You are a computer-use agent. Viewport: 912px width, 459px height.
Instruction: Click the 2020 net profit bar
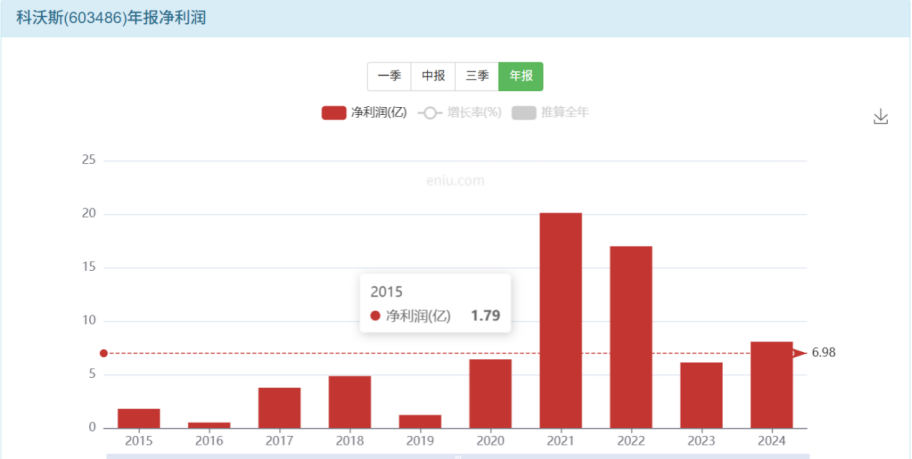point(490,393)
